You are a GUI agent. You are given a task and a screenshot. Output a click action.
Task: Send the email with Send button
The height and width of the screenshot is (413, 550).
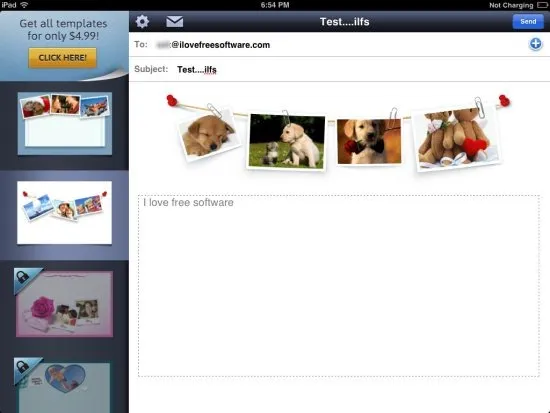tap(528, 21)
